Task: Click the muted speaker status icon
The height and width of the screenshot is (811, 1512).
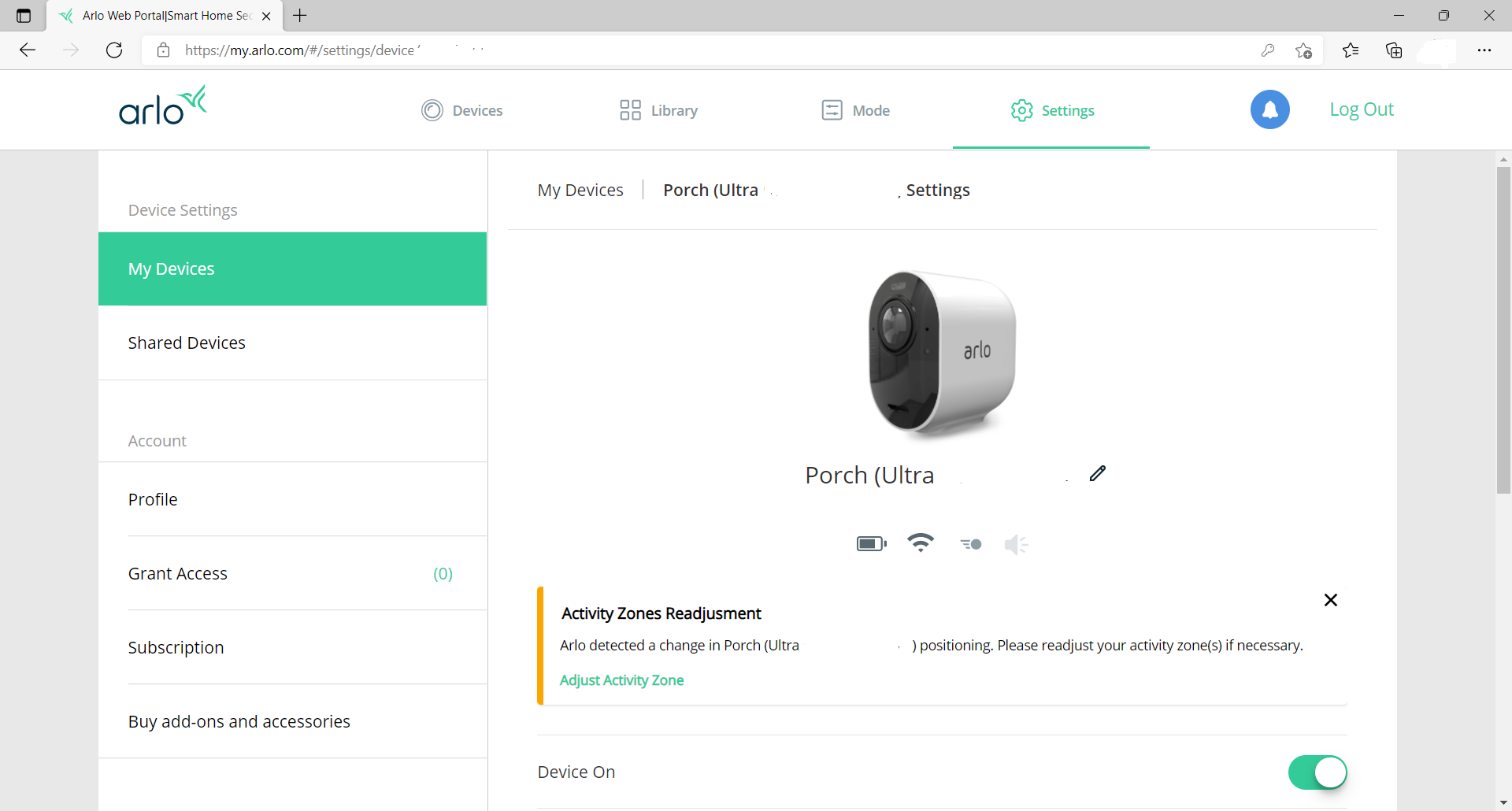Action: click(x=1016, y=544)
